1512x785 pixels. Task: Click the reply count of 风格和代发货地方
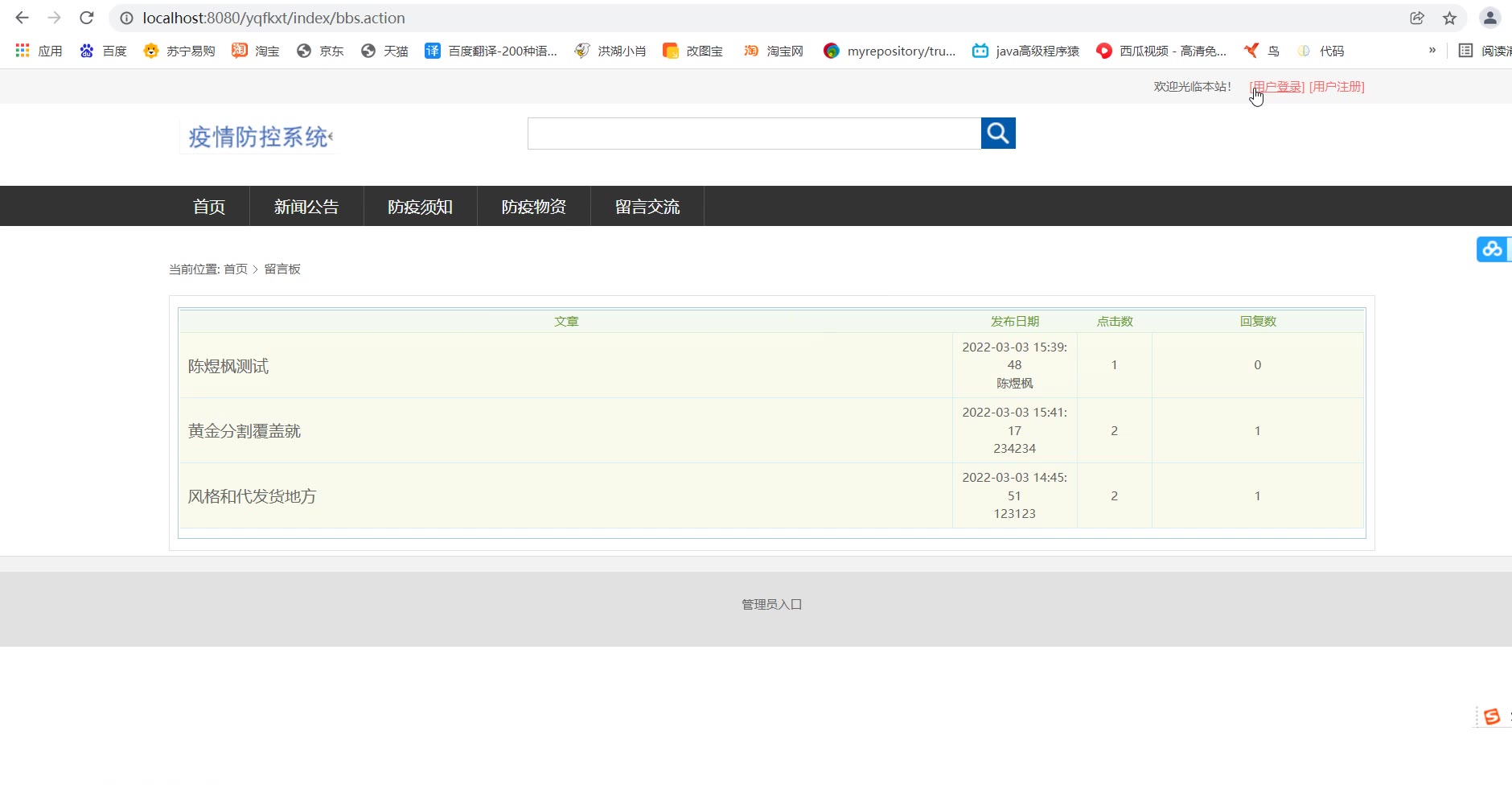(x=1258, y=496)
